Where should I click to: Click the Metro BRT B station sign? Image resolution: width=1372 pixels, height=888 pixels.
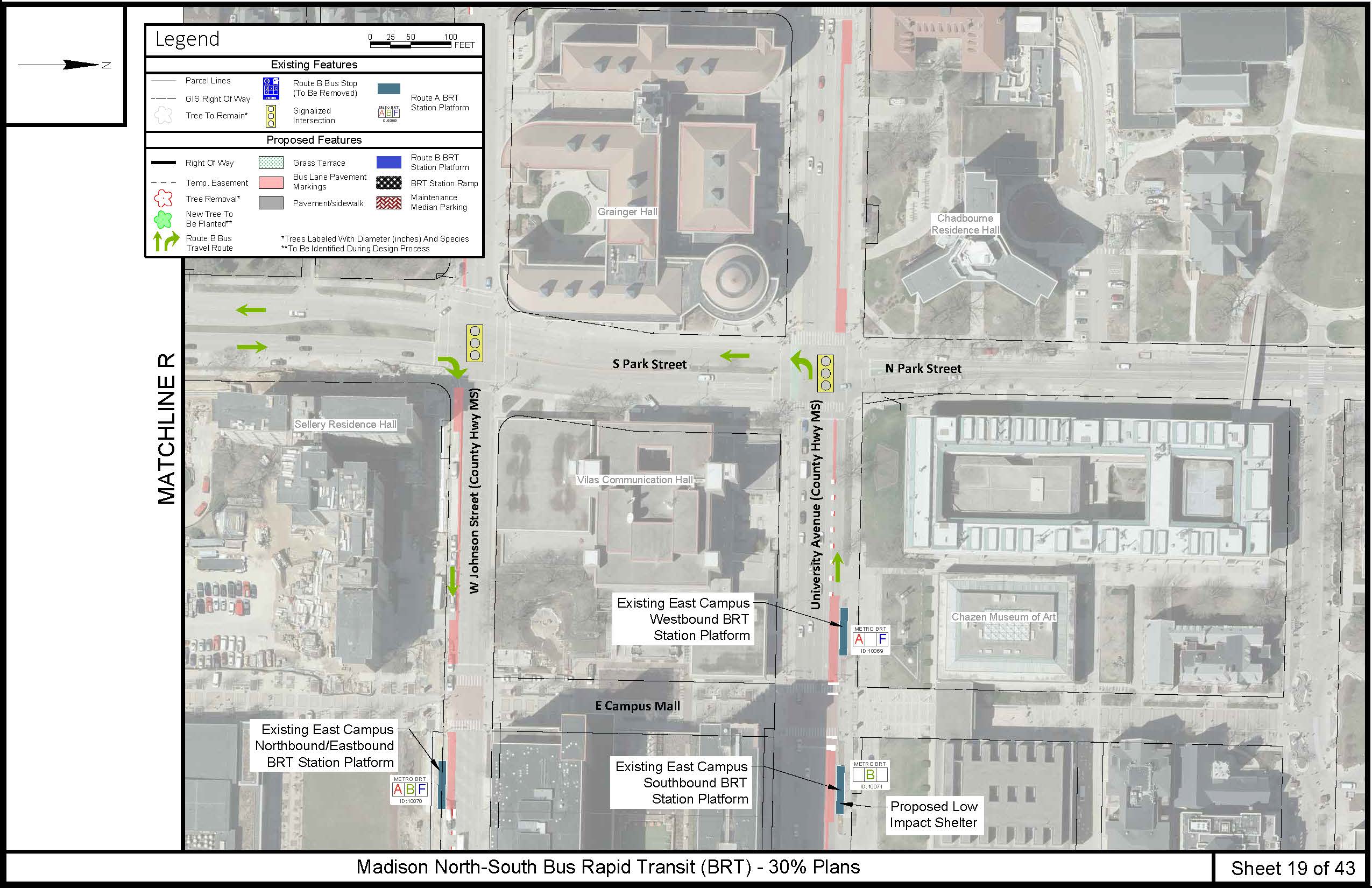(870, 775)
